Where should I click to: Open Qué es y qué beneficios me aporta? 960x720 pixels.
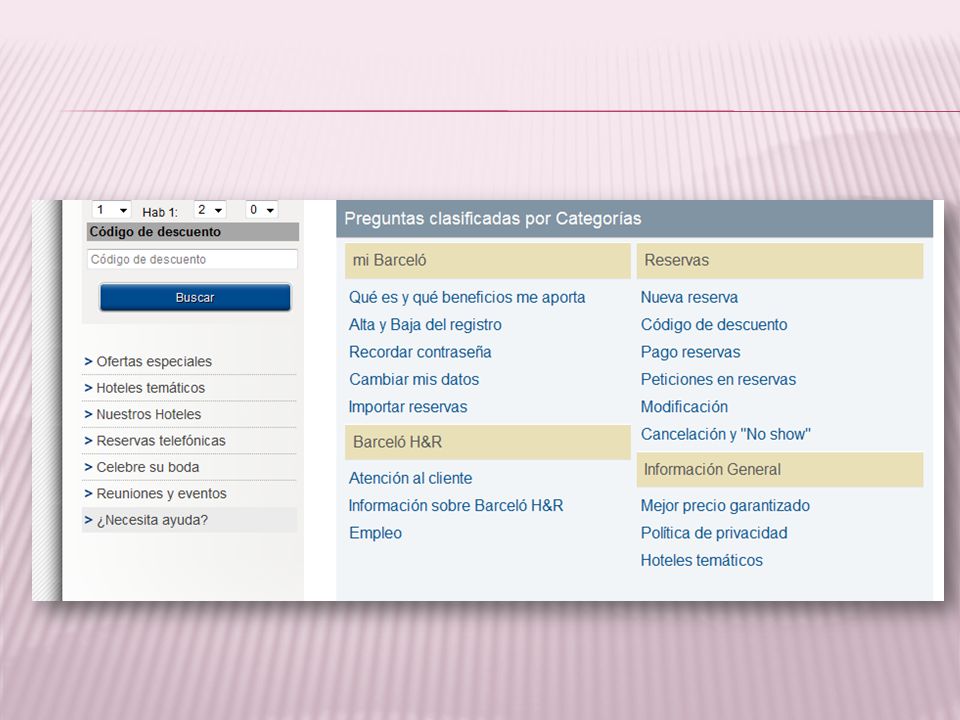click(x=467, y=297)
